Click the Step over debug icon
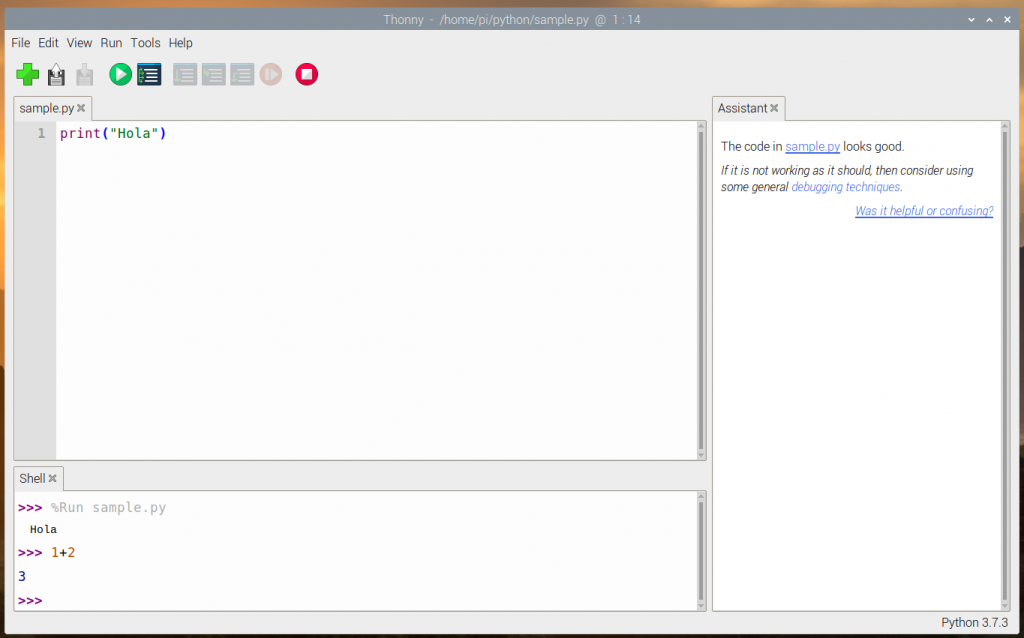 185,74
